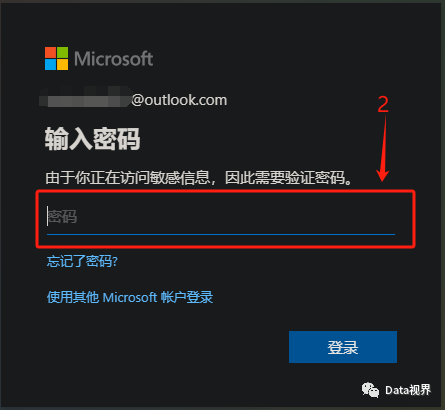The height and width of the screenshot is (410, 445).
Task: Click the red annotation arrow
Action: pyautogui.click(x=383, y=148)
